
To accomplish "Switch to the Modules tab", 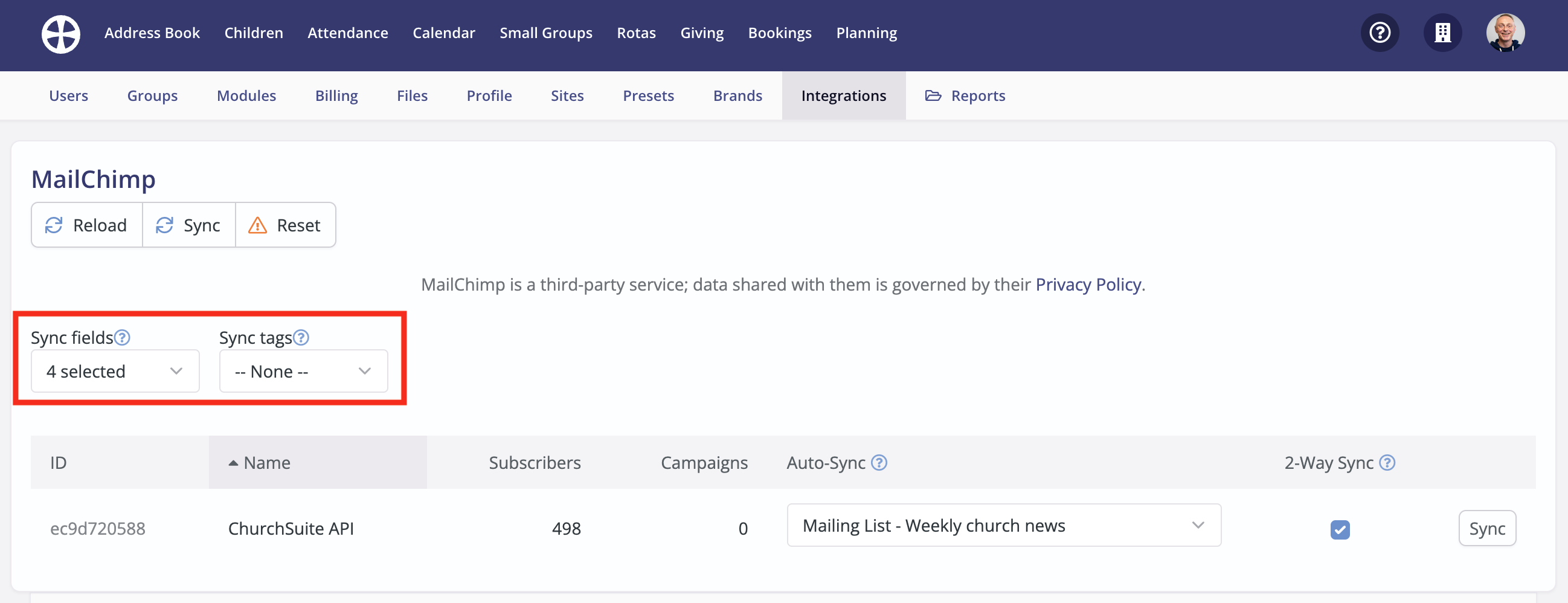I will pyautogui.click(x=246, y=95).
